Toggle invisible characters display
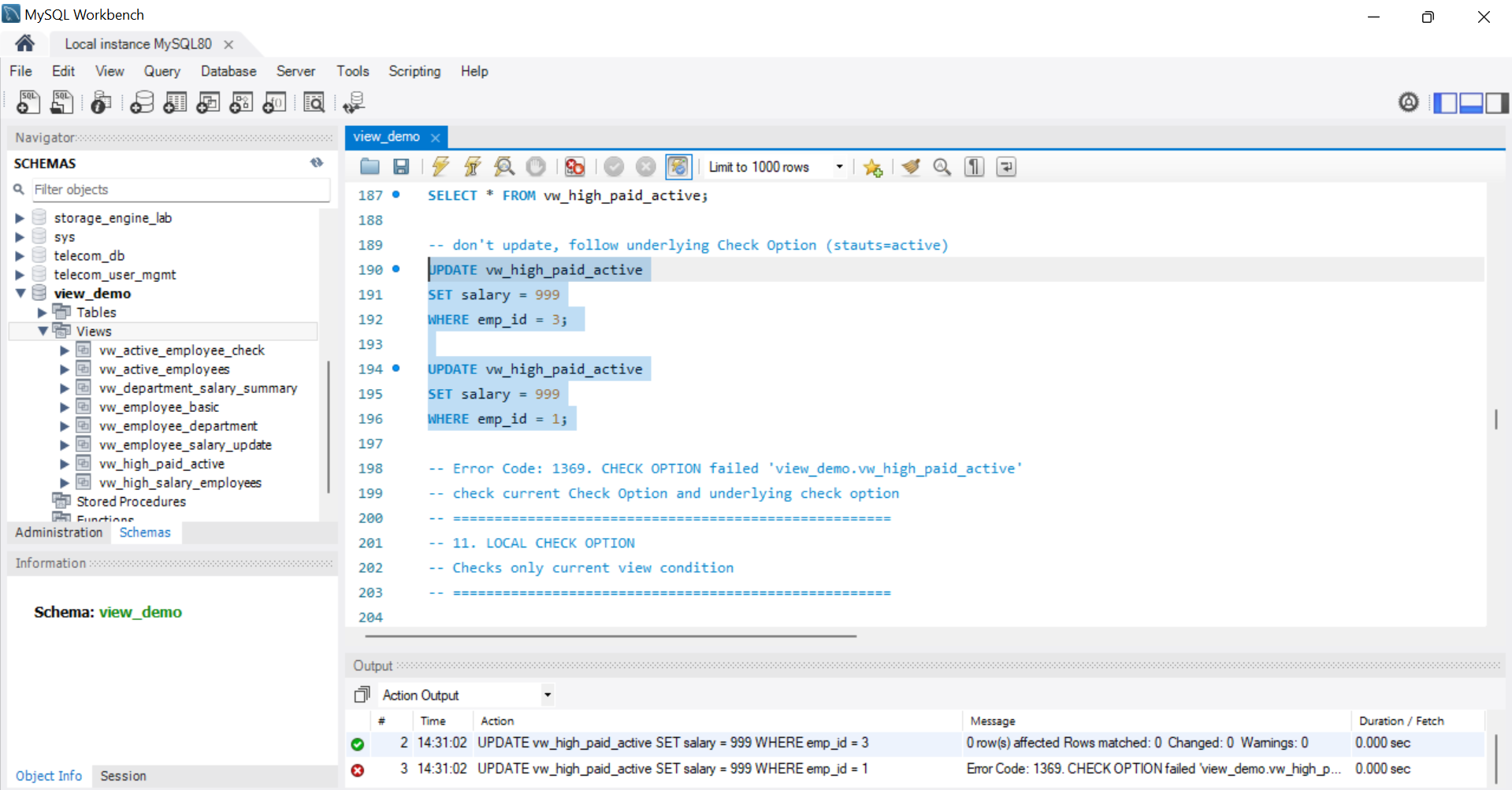Image resolution: width=1512 pixels, height=790 pixels. coord(975,167)
